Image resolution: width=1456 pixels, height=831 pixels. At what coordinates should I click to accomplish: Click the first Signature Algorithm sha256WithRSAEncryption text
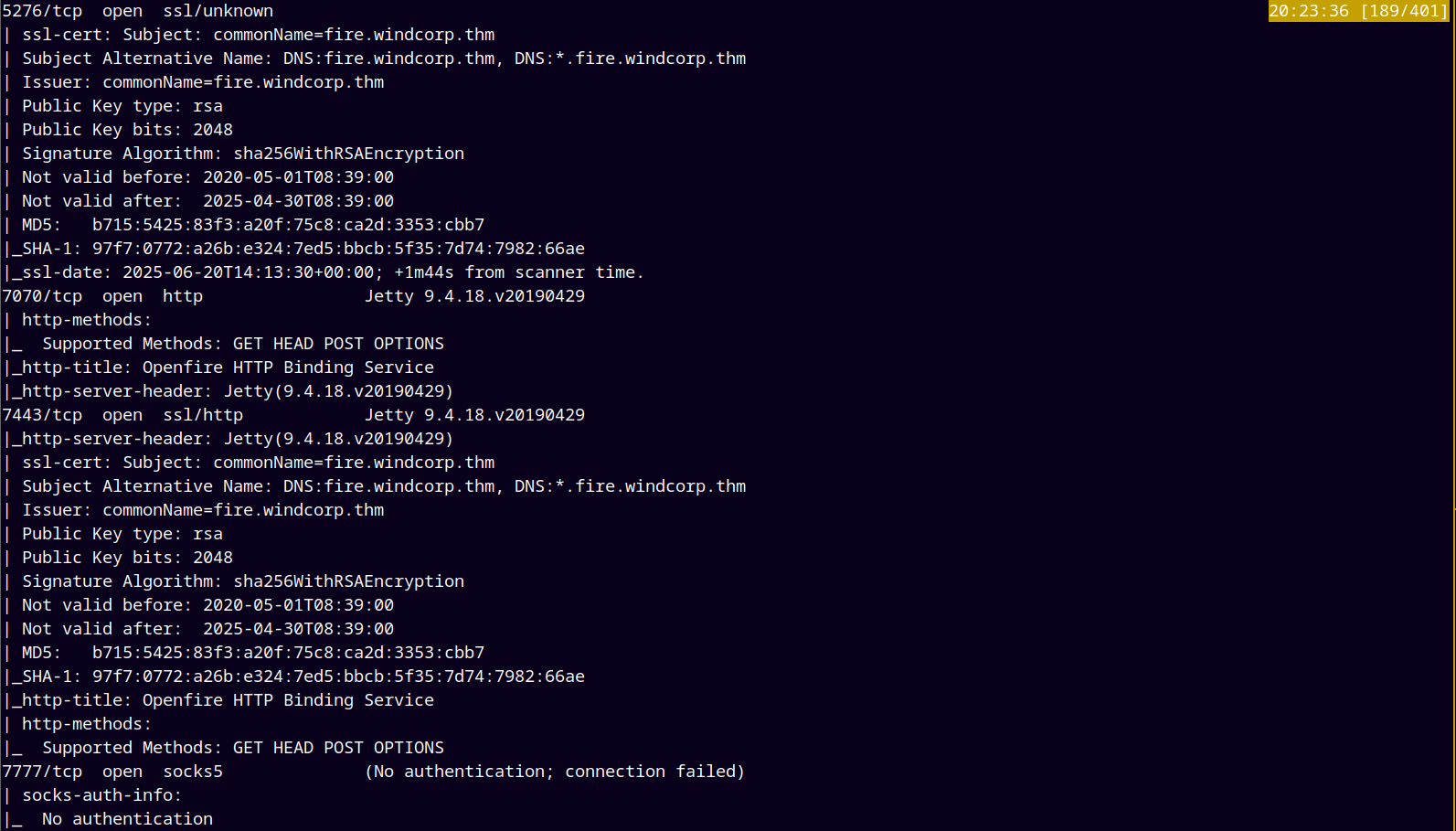tap(348, 154)
